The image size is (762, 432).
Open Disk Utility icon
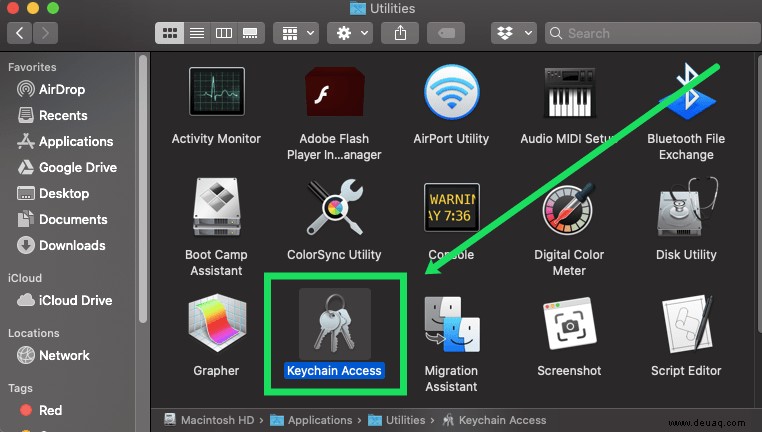[687, 207]
